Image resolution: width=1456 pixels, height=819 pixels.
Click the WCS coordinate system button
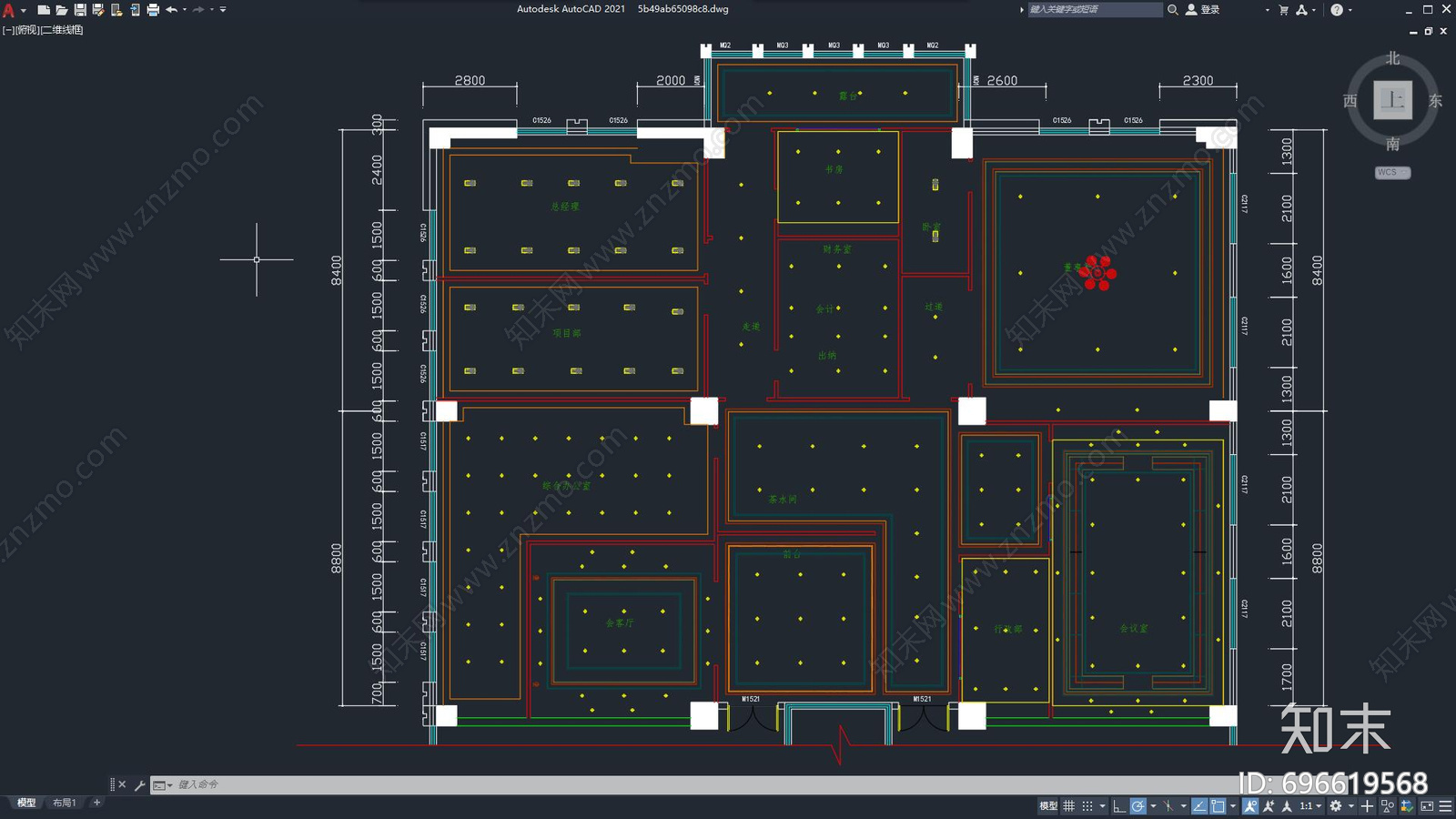coord(1392,172)
